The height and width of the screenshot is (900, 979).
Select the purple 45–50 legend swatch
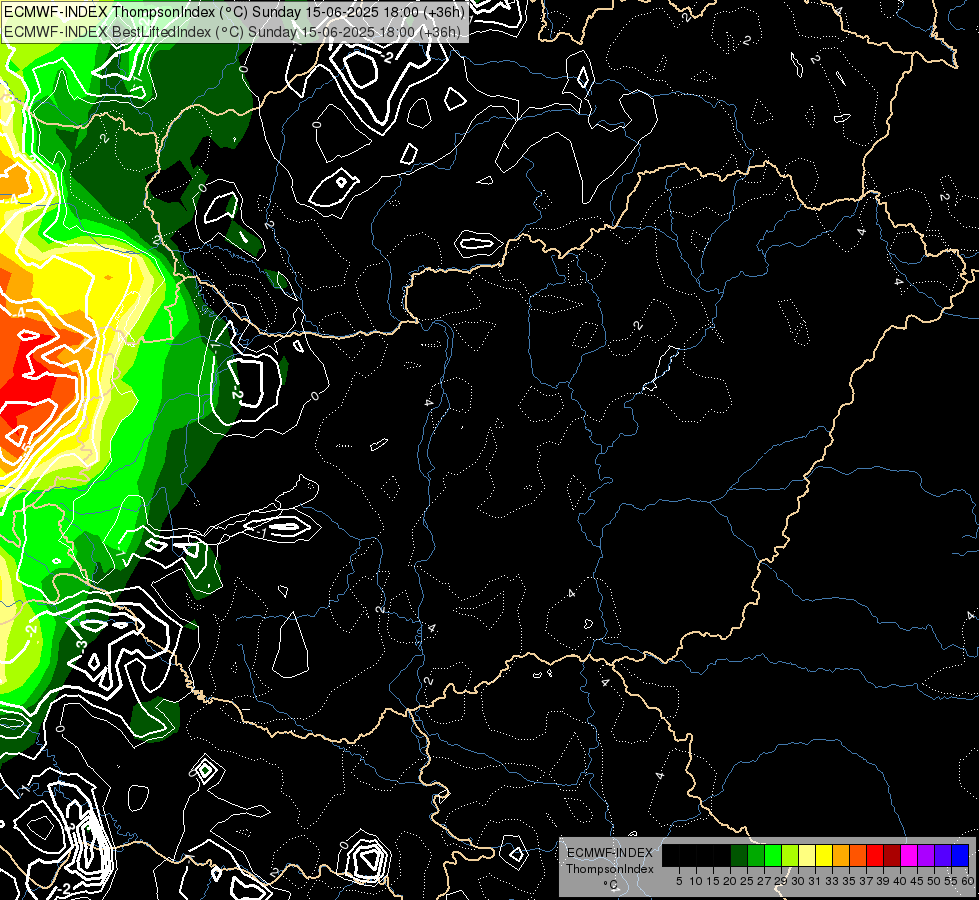click(x=926, y=856)
